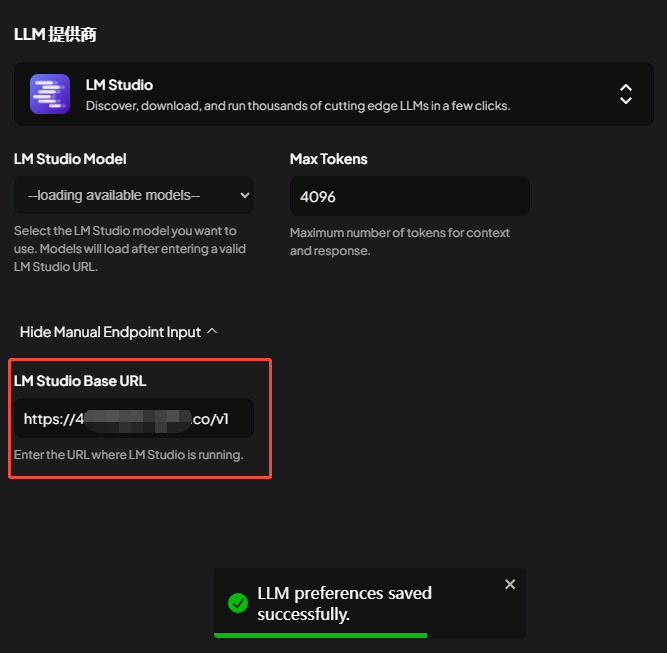Click the LM Studio logo icon
Screen dimensions: 667x653
pyautogui.click(x=50, y=94)
